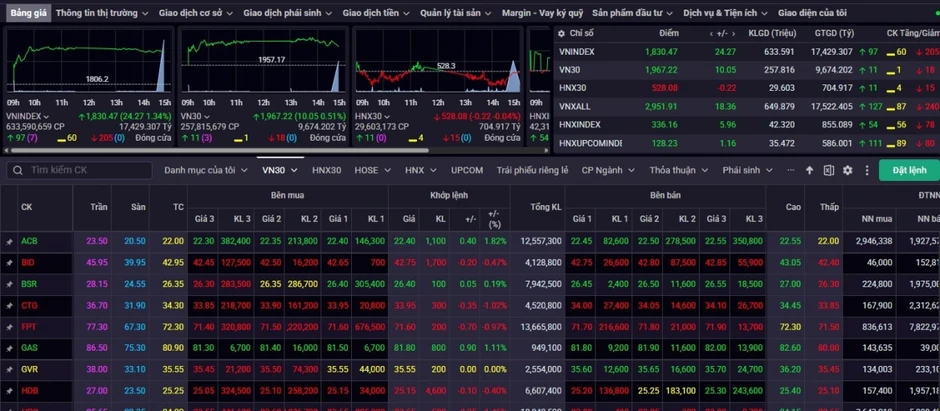Expand the Quản lý tài sản menu
Screen dimensions: 940x411
(x=456, y=13)
